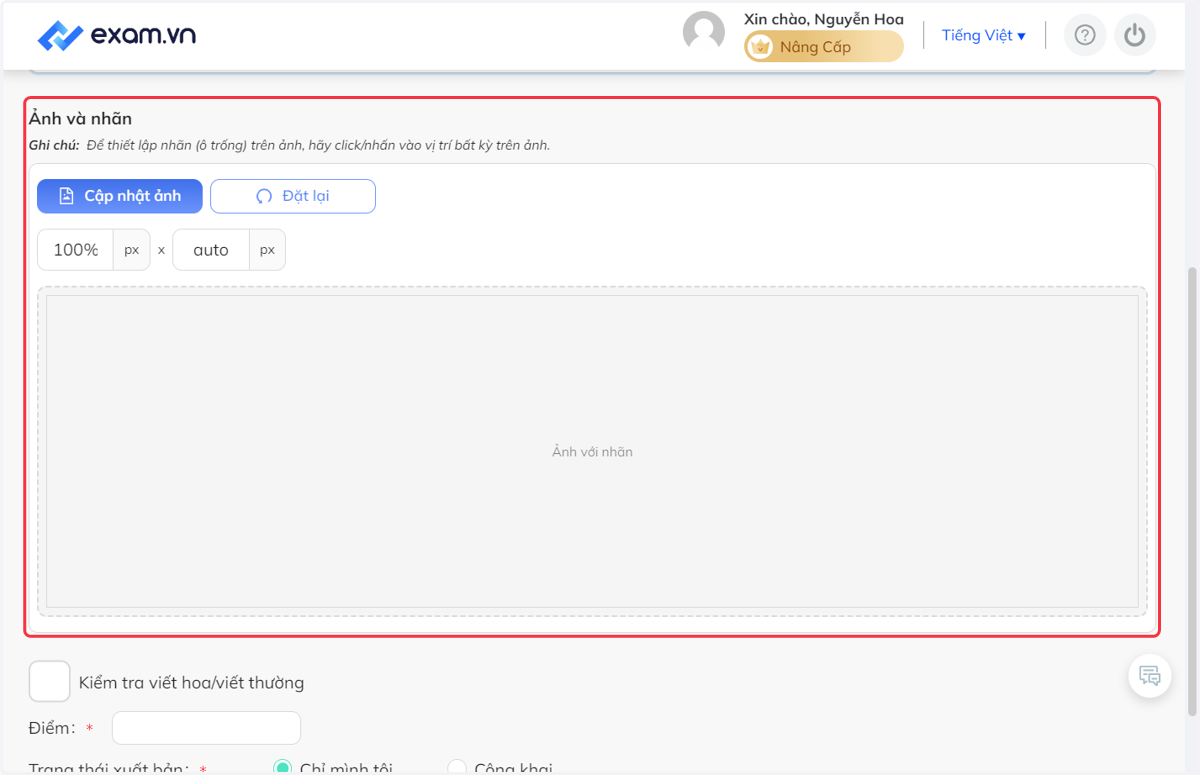Click the Ảnh với nhãn image area
Viewport: 1200px width, 775px height.
[592, 451]
